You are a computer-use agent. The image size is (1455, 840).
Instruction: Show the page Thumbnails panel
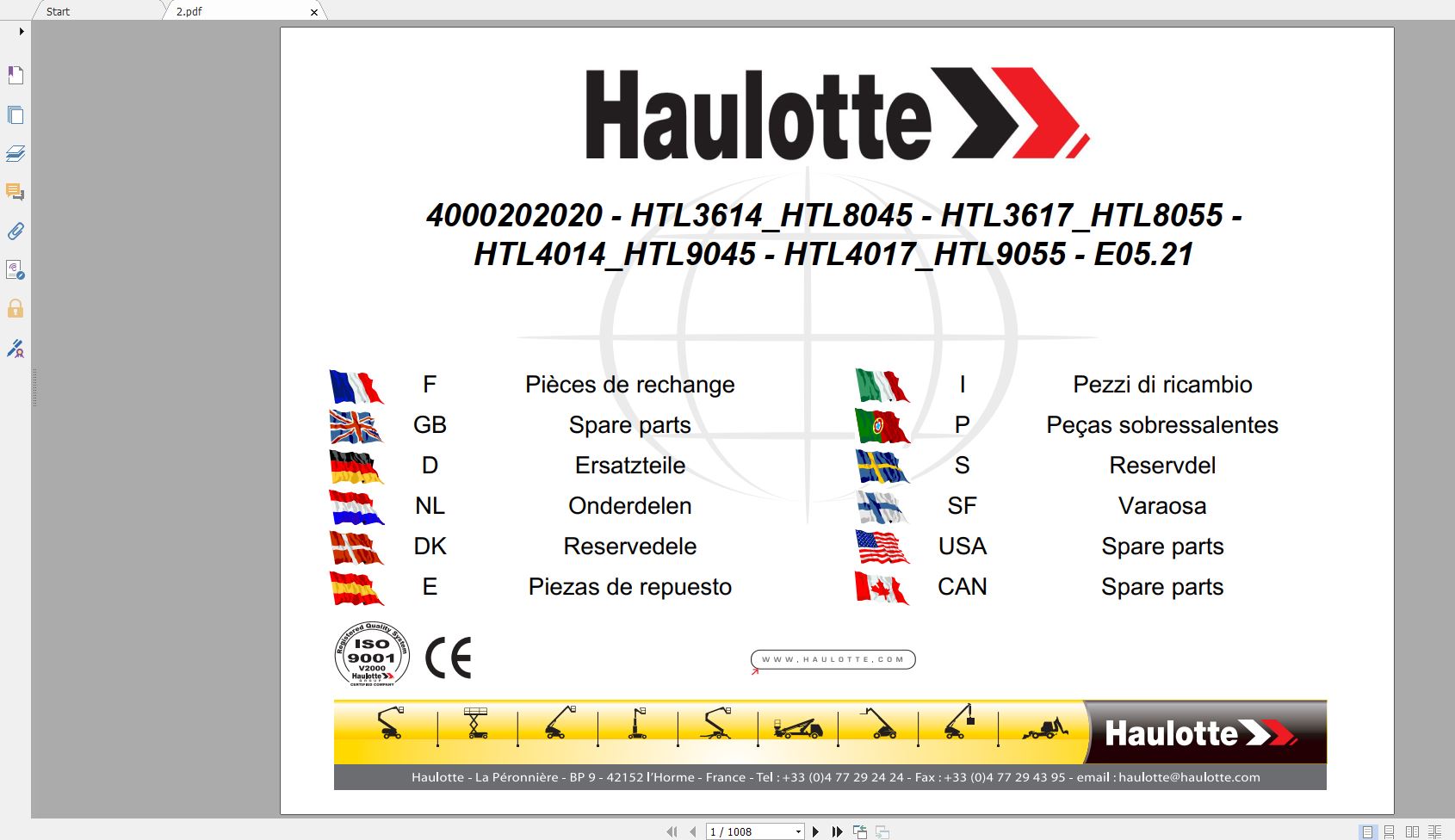(15, 114)
